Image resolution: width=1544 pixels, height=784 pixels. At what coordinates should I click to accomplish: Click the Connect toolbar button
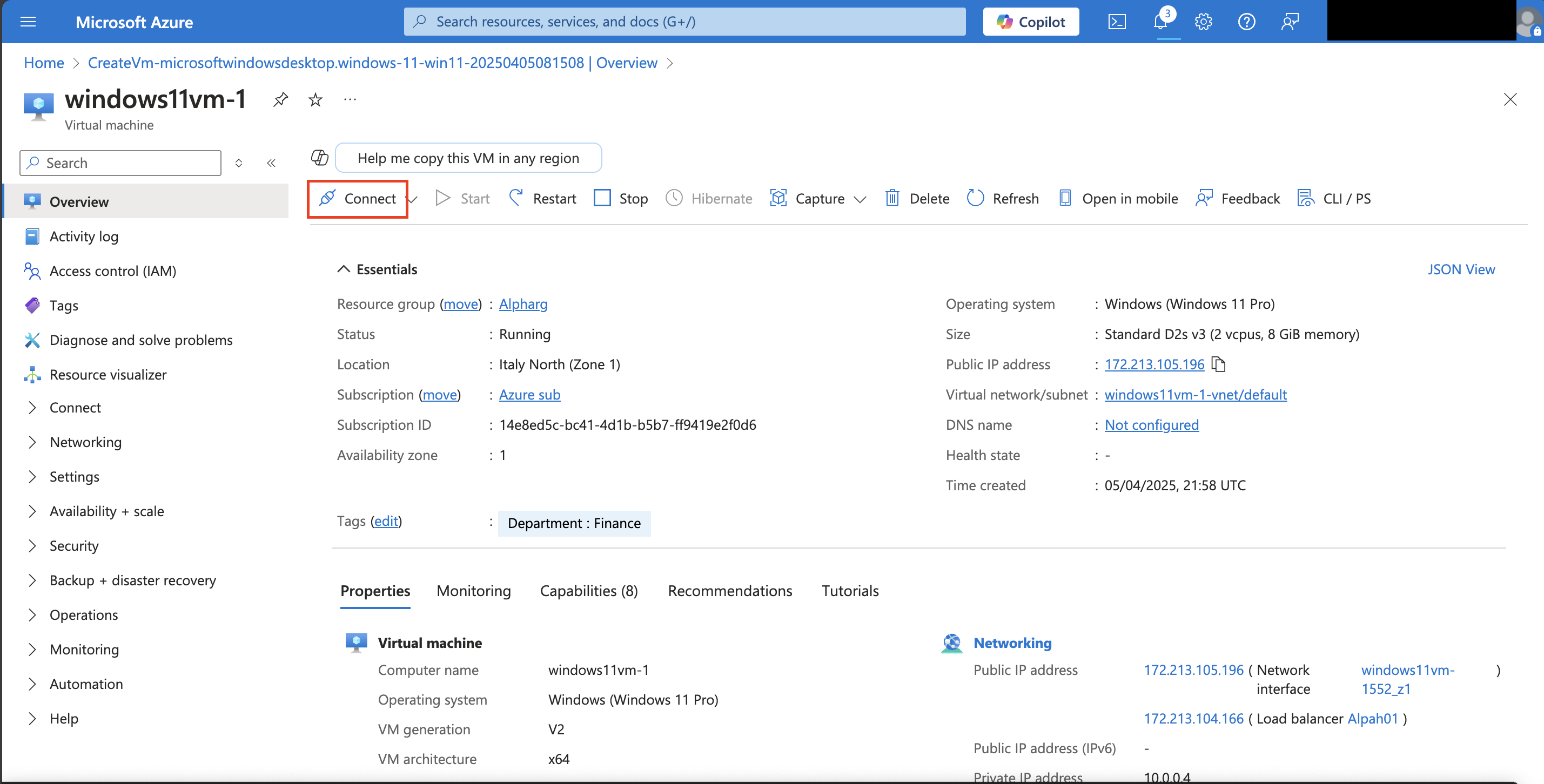point(357,198)
